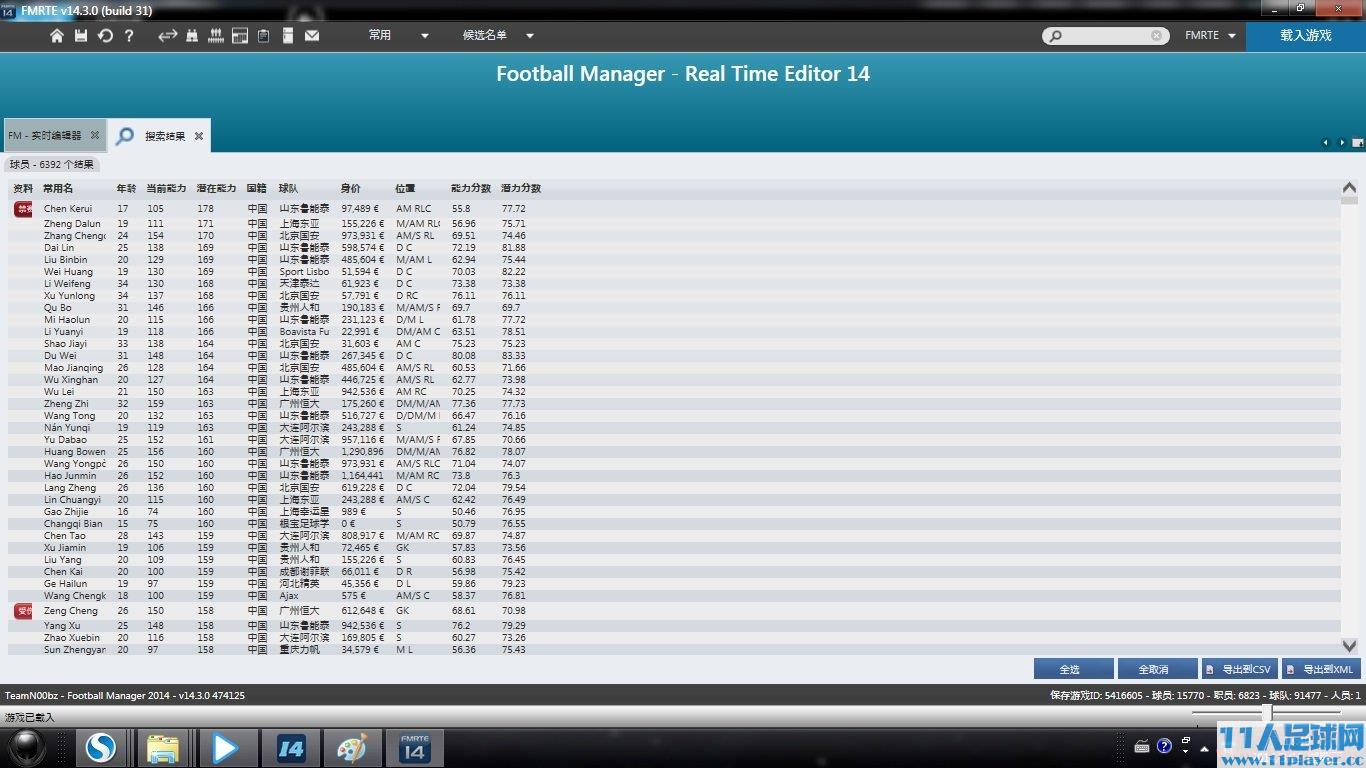
Task: Click the keyboard icon in system tray
Action: [1142, 746]
